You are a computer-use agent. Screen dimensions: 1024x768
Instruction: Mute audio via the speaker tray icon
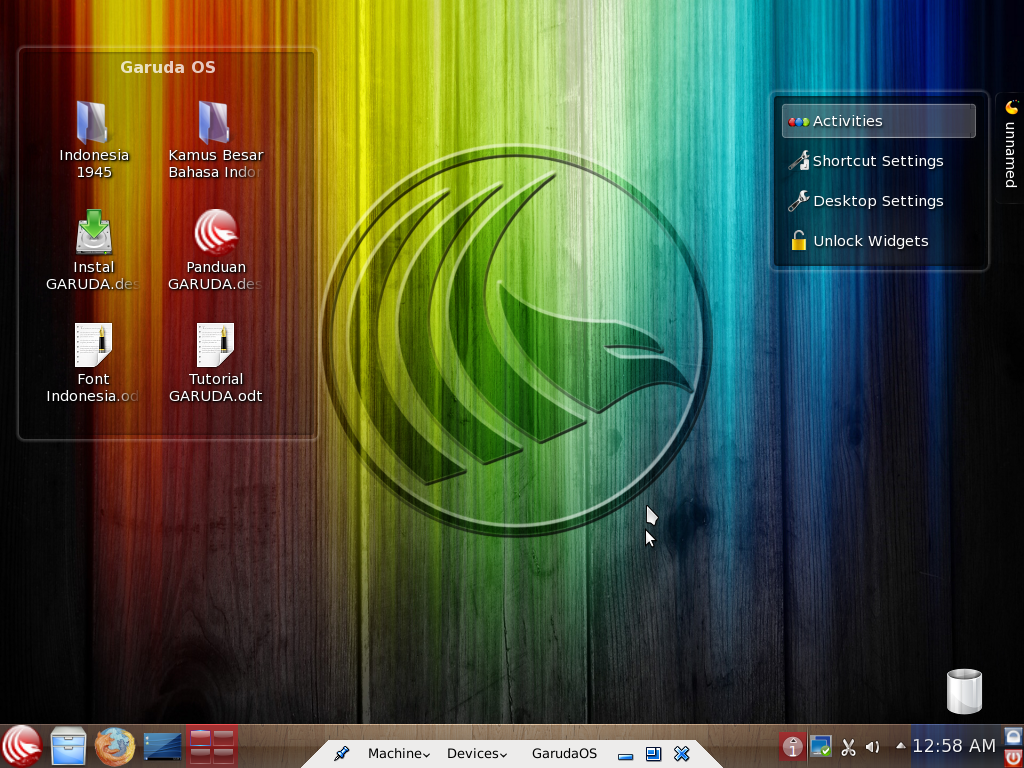[872, 746]
